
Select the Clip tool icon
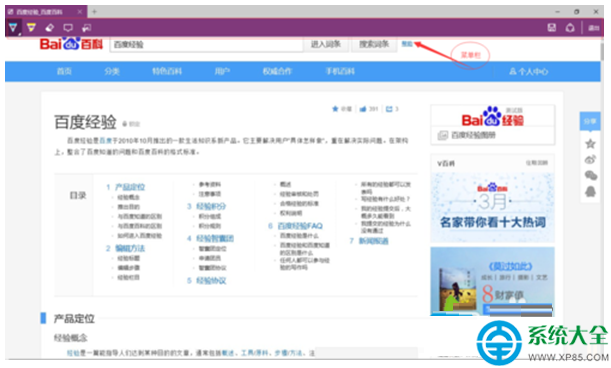coord(87,28)
